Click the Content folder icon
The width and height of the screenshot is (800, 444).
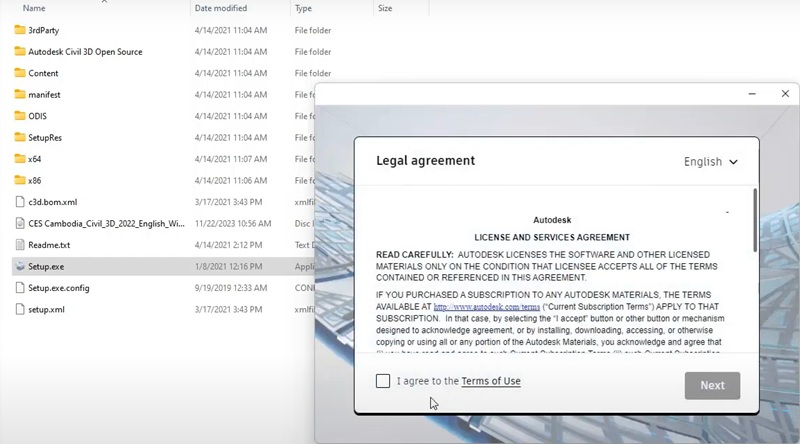point(20,73)
